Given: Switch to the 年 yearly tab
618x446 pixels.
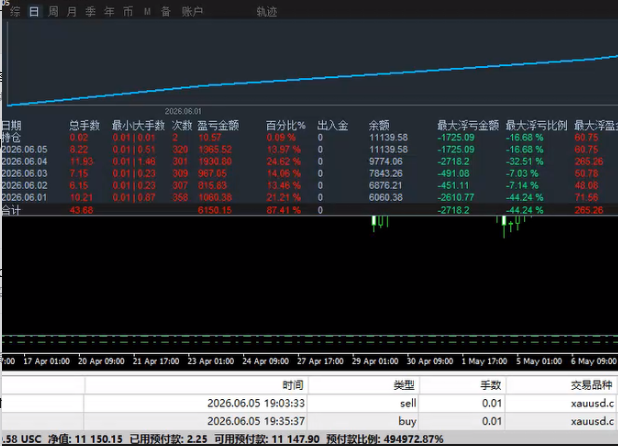Looking at the screenshot, I should 109,11.
